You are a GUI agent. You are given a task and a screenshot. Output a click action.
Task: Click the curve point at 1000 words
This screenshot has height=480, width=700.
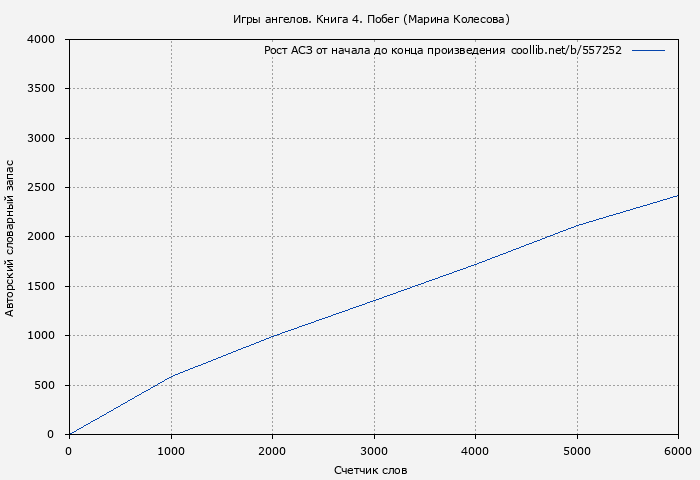(x=171, y=377)
